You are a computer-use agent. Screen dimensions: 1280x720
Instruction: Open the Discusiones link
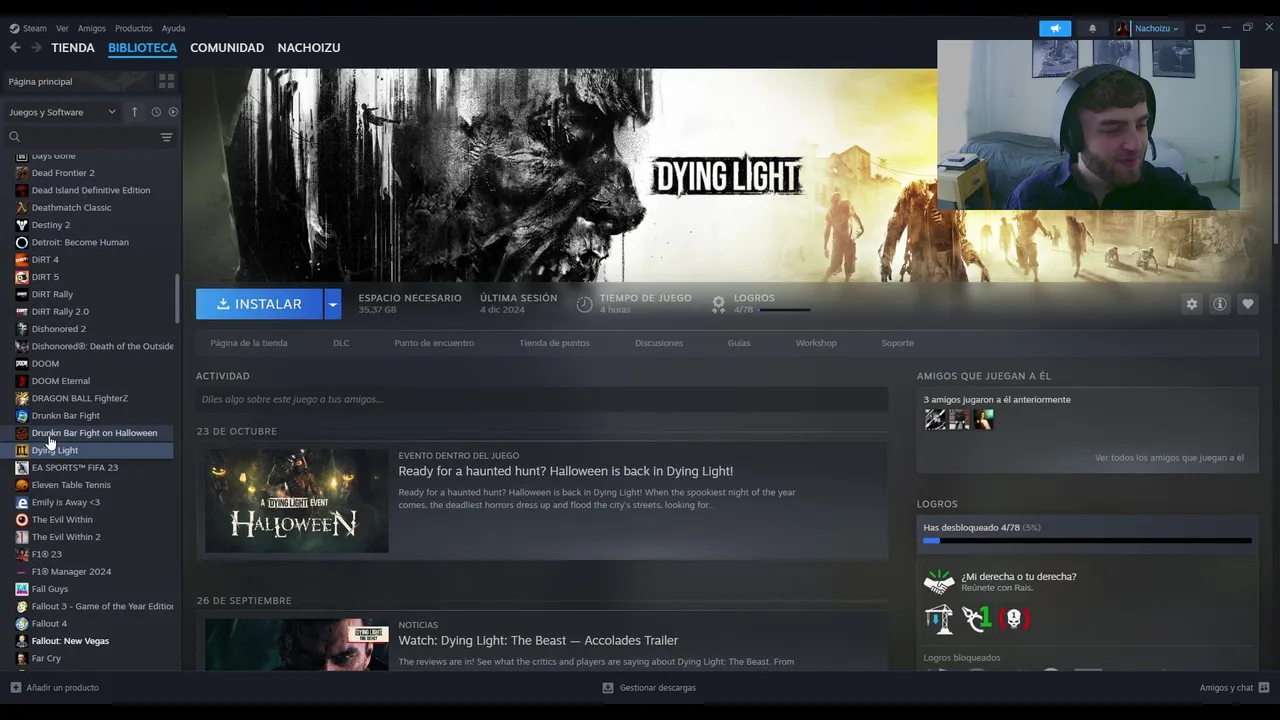pyautogui.click(x=659, y=343)
